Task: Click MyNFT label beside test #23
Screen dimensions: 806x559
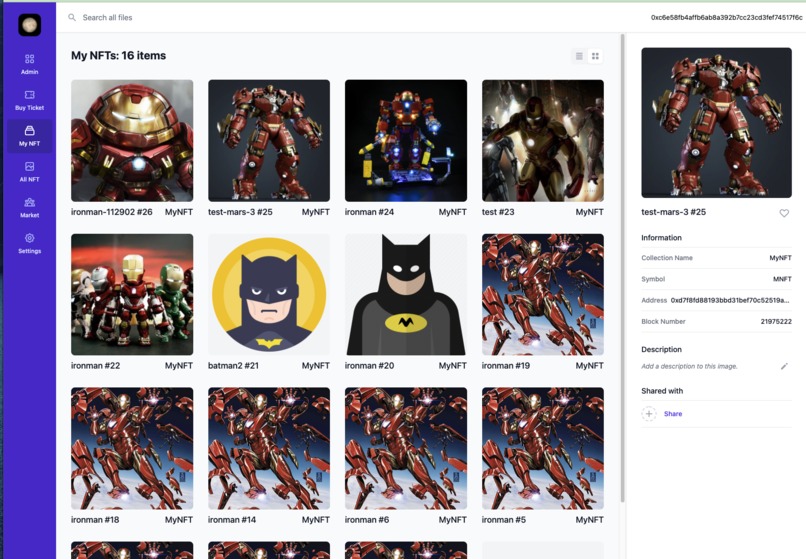Action: (590, 212)
